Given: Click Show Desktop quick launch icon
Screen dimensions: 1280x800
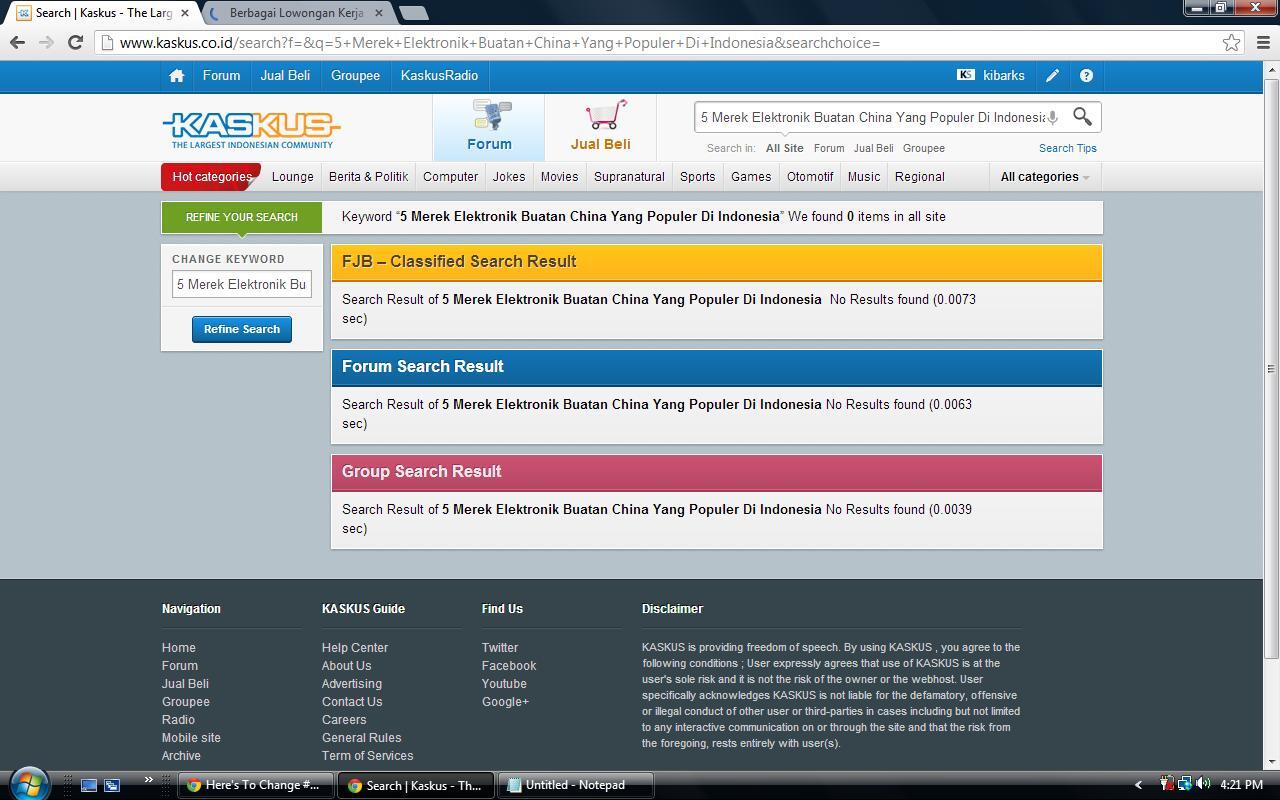Looking at the screenshot, I should click(x=89, y=785).
